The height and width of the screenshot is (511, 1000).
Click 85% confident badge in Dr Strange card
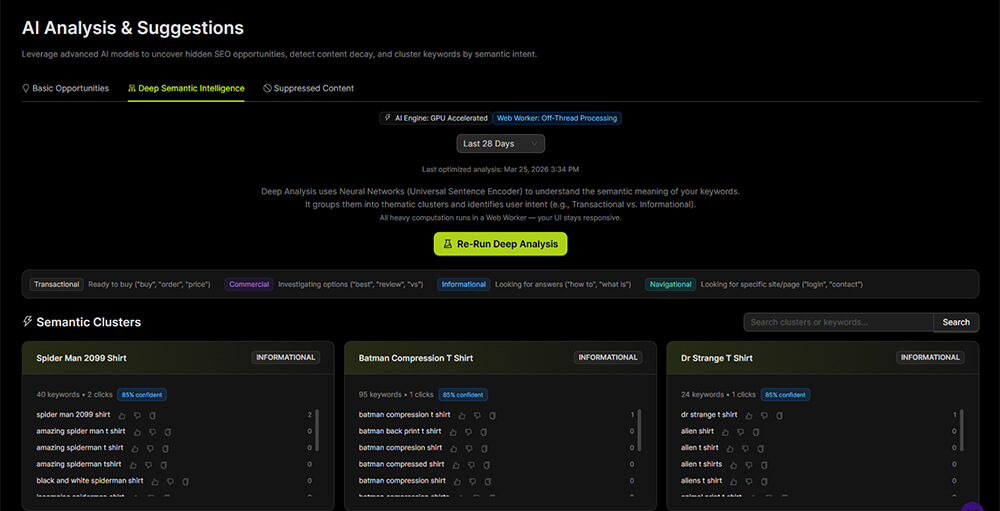pyautogui.click(x=786, y=395)
